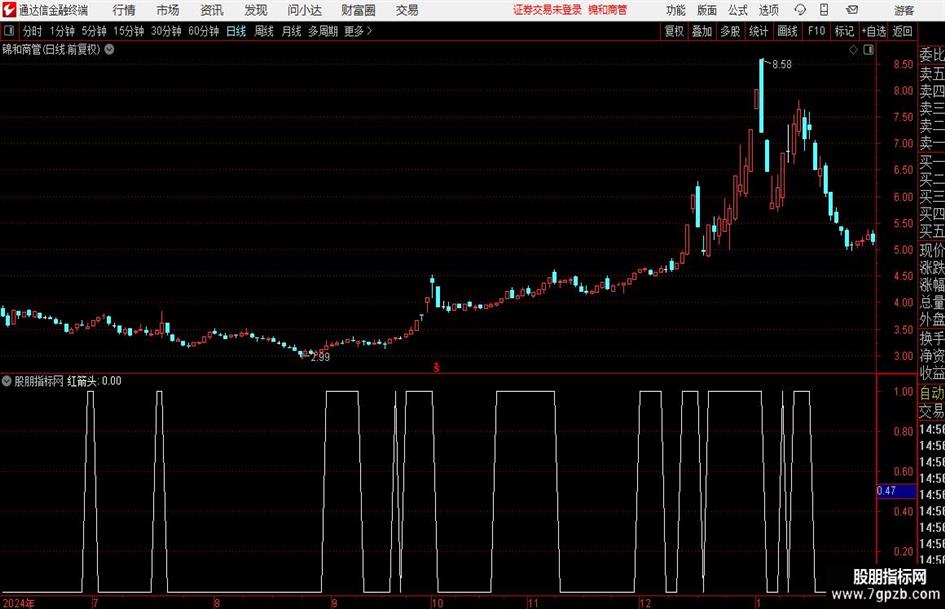
Task: Open the 资讯 menu
Action: (212, 10)
